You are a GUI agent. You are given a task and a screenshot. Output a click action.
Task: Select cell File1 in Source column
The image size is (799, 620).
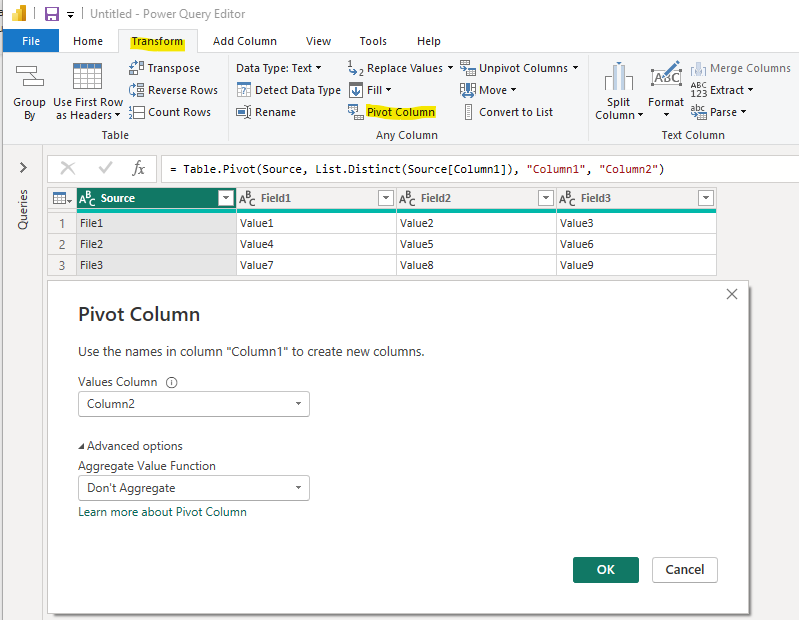coord(156,223)
